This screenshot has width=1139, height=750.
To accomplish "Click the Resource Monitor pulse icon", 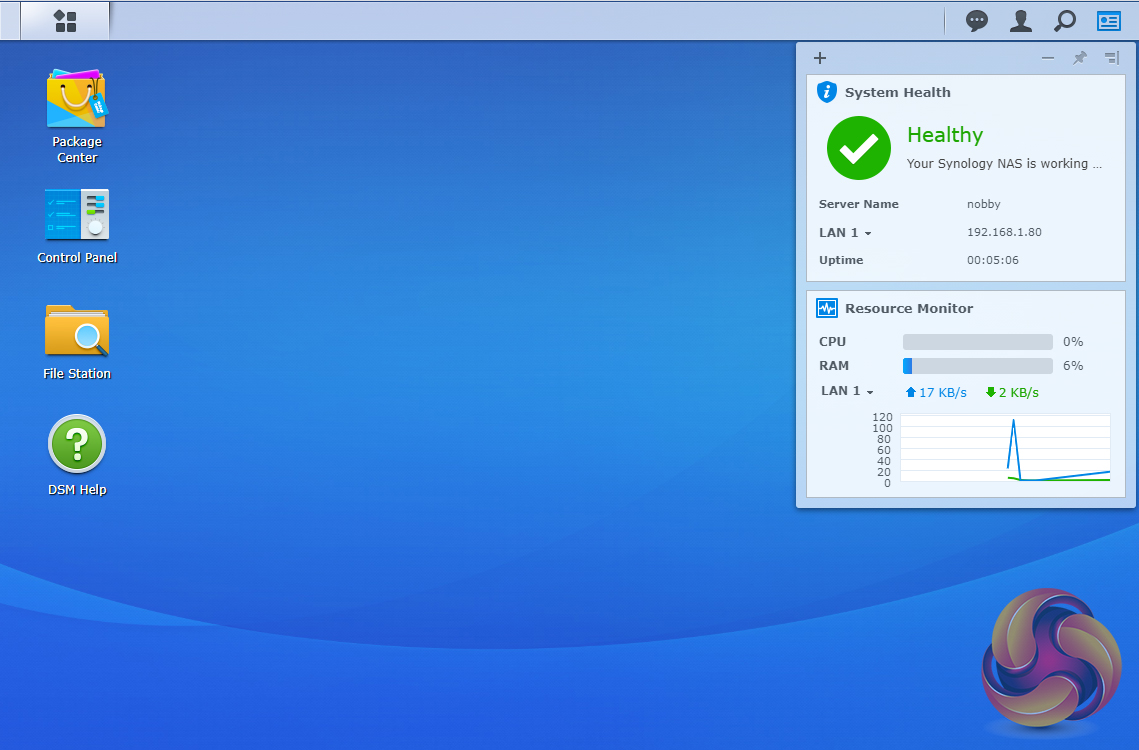I will (x=827, y=308).
